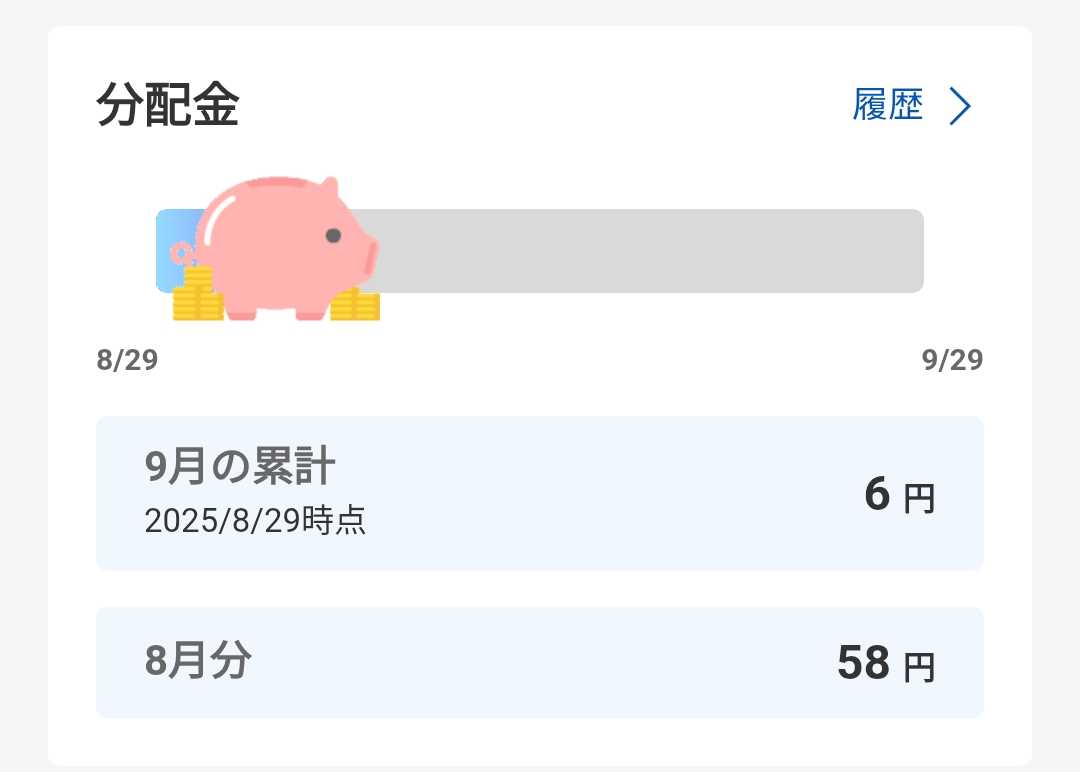1080x772 pixels.
Task: Open the 履歴 history link
Action: click(x=888, y=105)
